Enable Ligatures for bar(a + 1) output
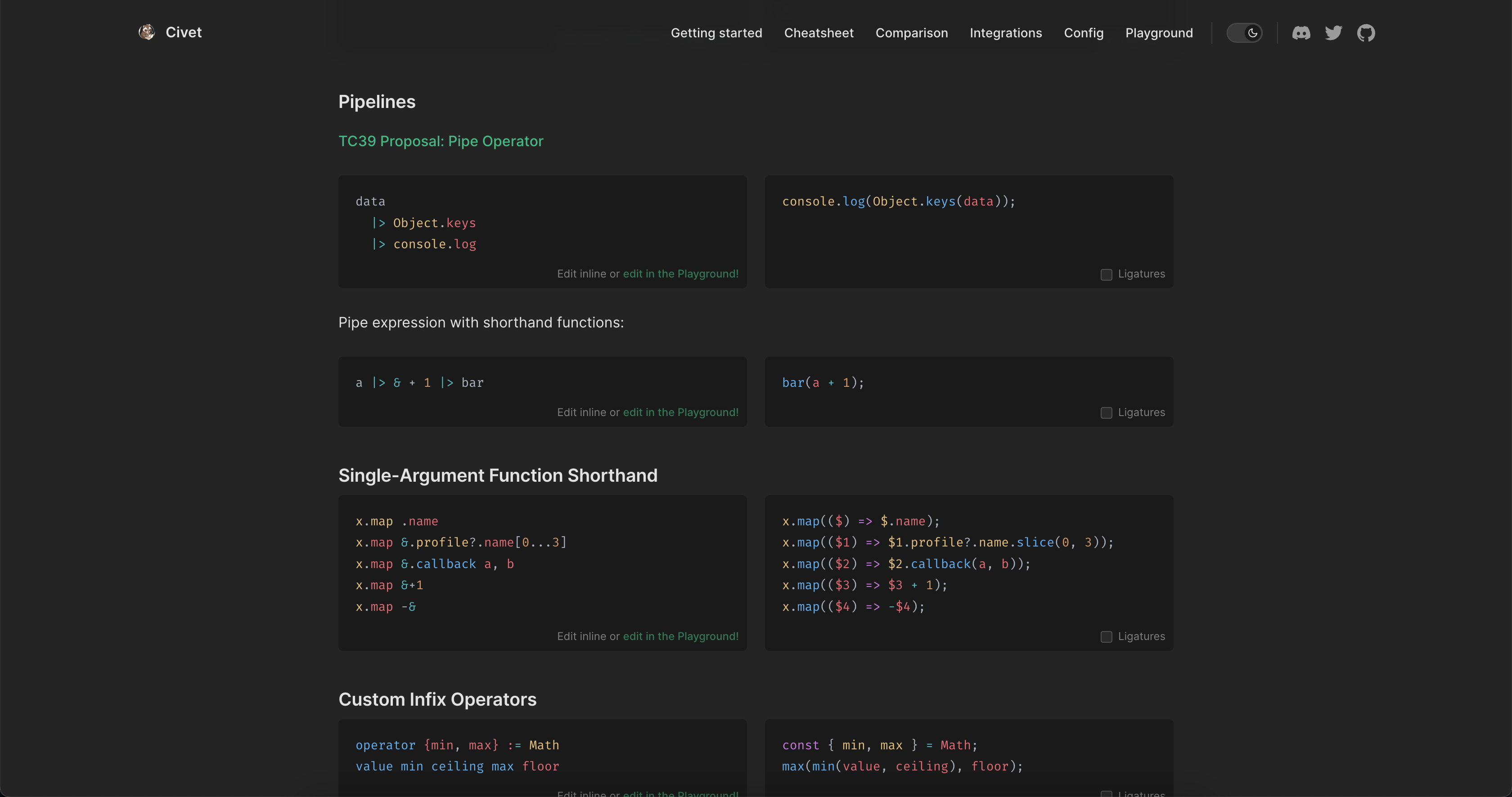 (x=1107, y=413)
